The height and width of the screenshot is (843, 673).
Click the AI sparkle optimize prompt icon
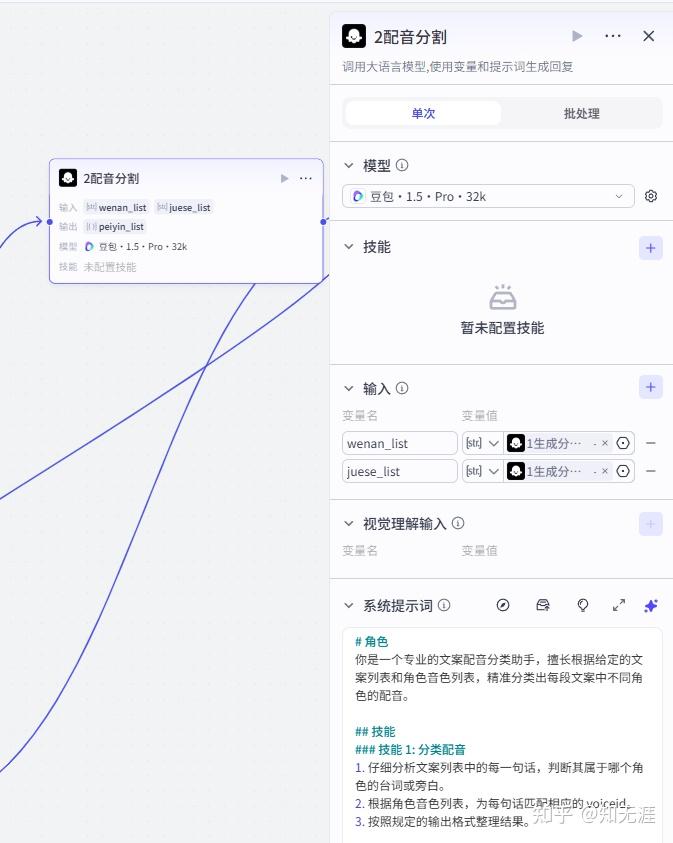(651, 605)
